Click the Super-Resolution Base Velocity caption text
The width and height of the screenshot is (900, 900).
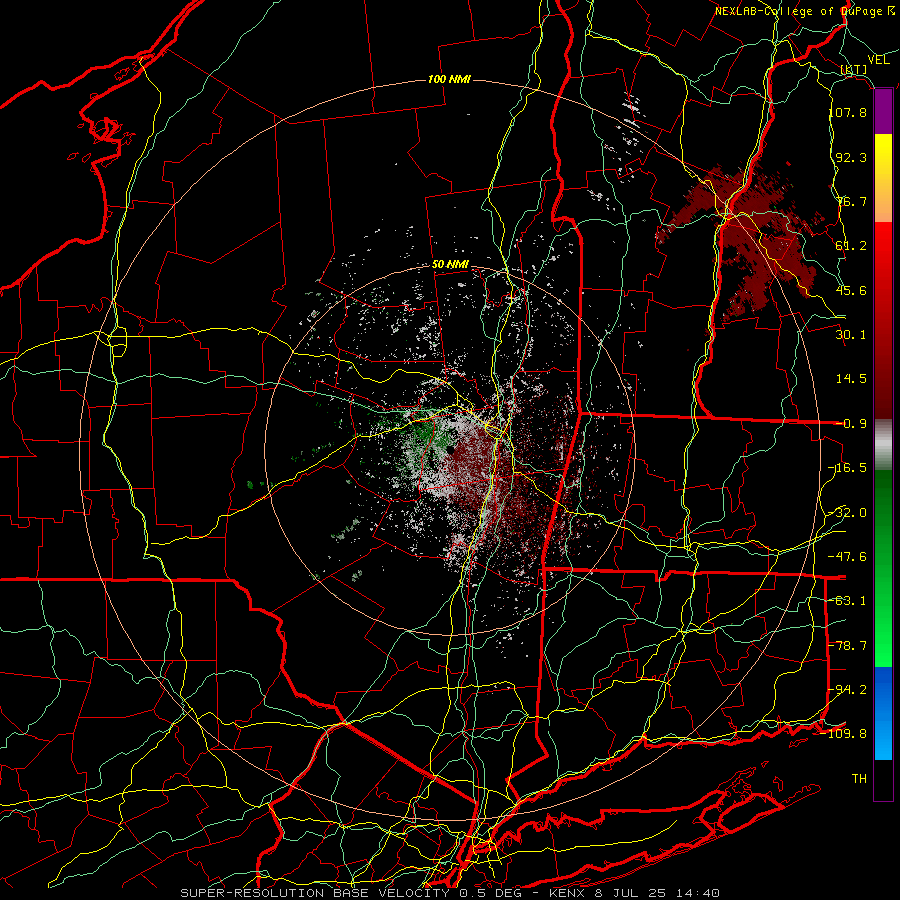(x=449, y=893)
